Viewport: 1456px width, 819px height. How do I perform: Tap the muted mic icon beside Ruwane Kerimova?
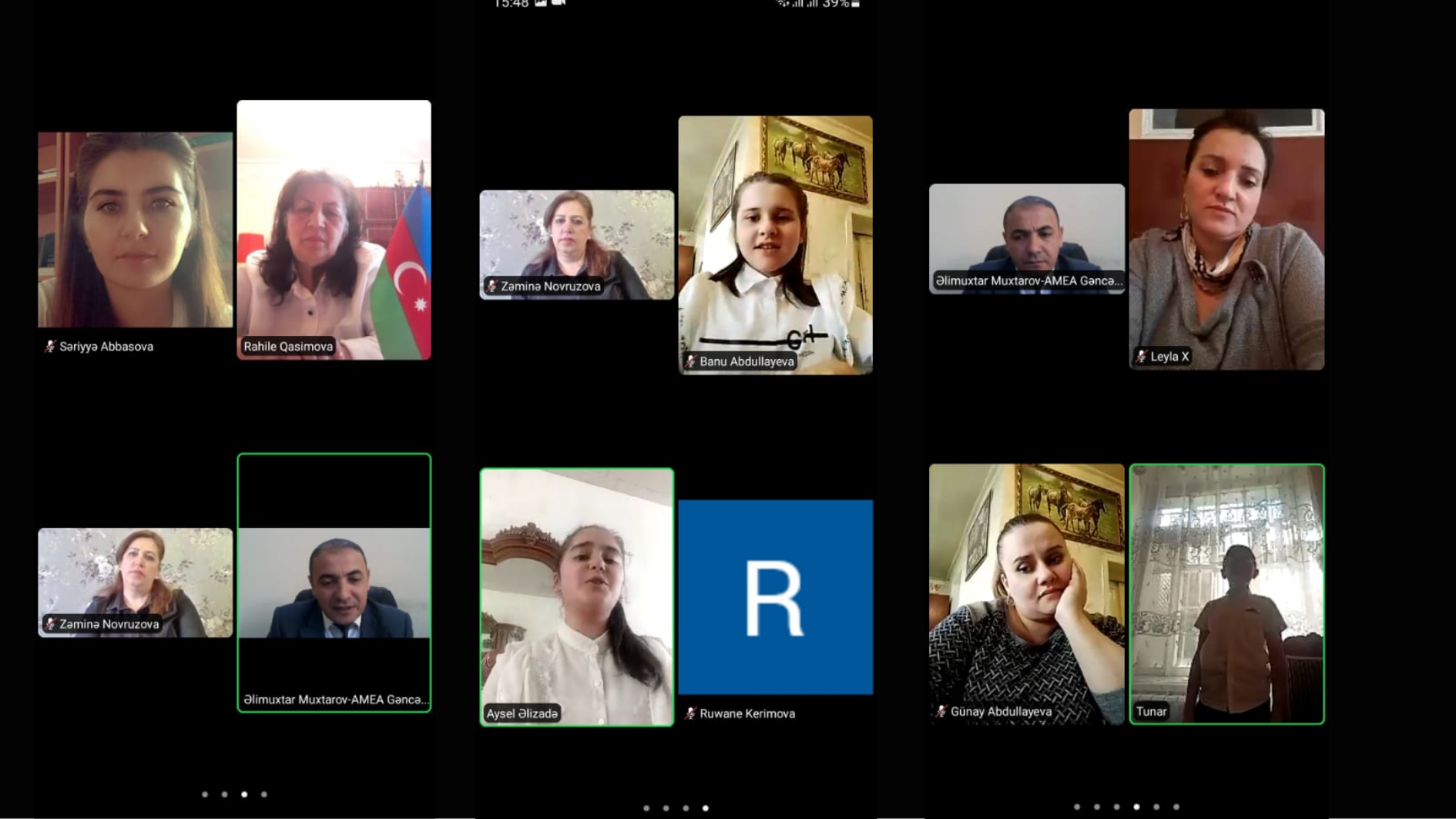pos(691,713)
